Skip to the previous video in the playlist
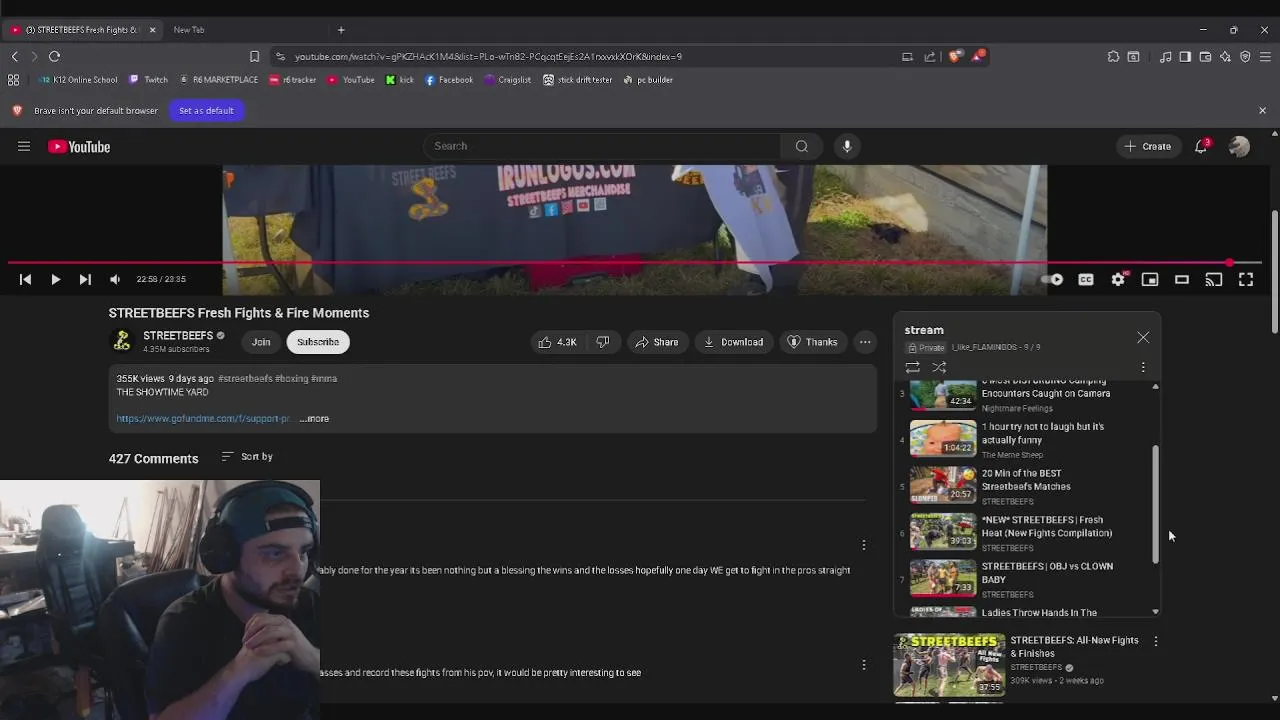Viewport: 1280px width, 720px height. click(25, 280)
